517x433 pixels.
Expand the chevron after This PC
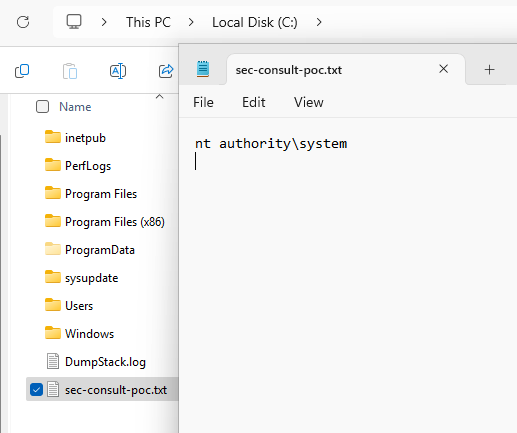click(191, 22)
